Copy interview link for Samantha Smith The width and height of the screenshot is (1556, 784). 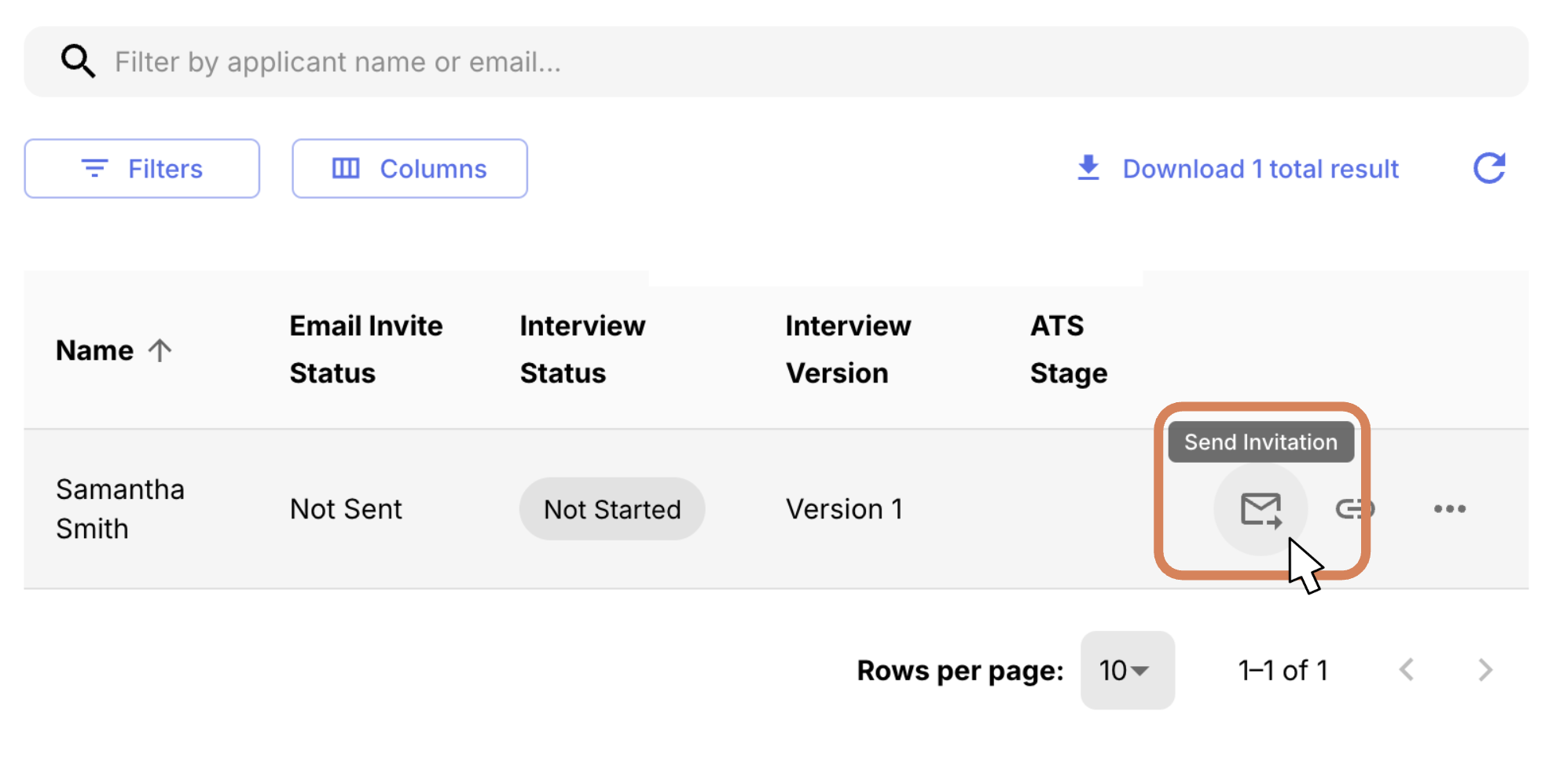tap(1354, 509)
